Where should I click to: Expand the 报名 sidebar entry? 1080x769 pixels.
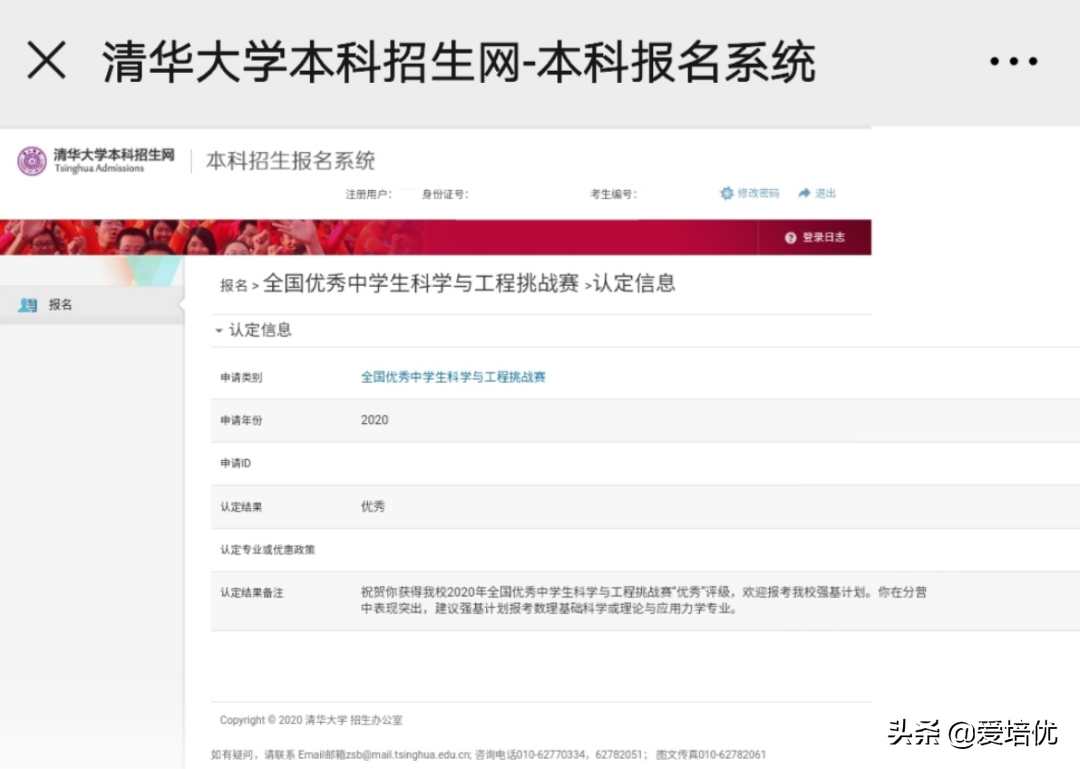point(58,305)
